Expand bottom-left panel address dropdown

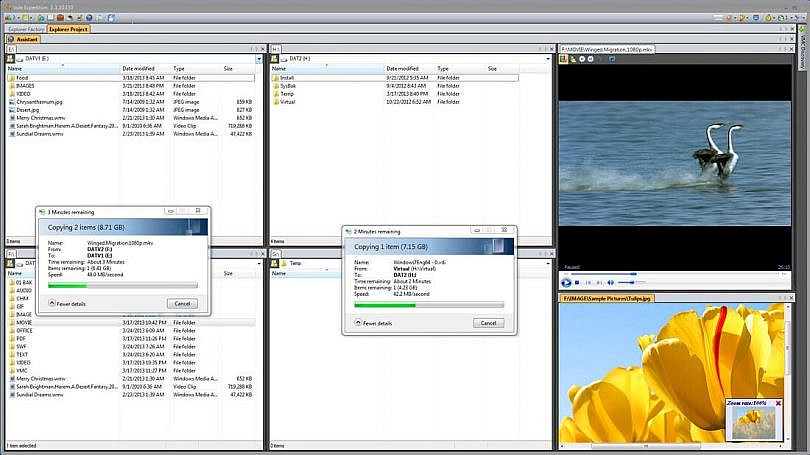pos(259,263)
